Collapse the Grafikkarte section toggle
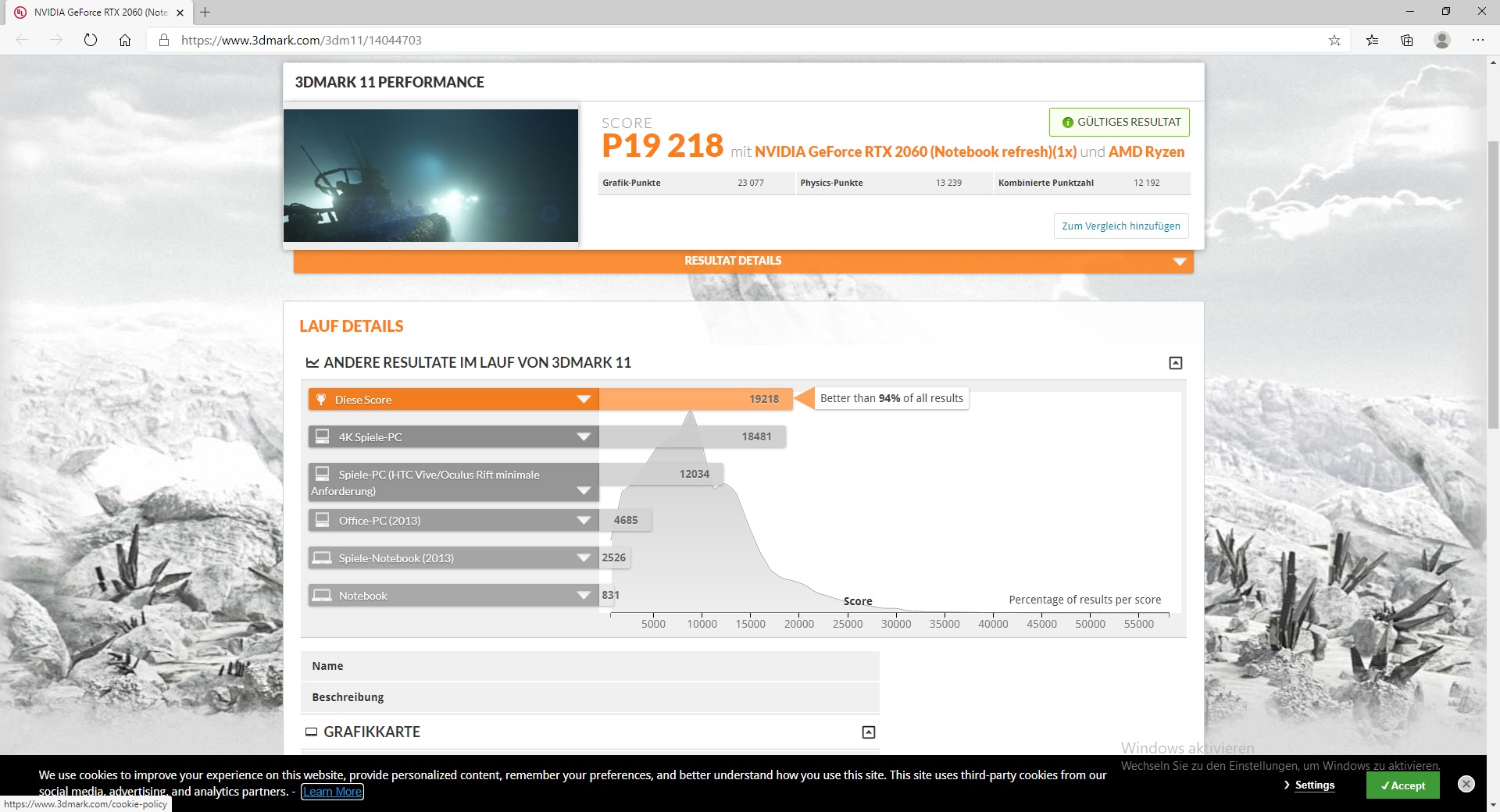The width and height of the screenshot is (1500, 812). [x=868, y=732]
